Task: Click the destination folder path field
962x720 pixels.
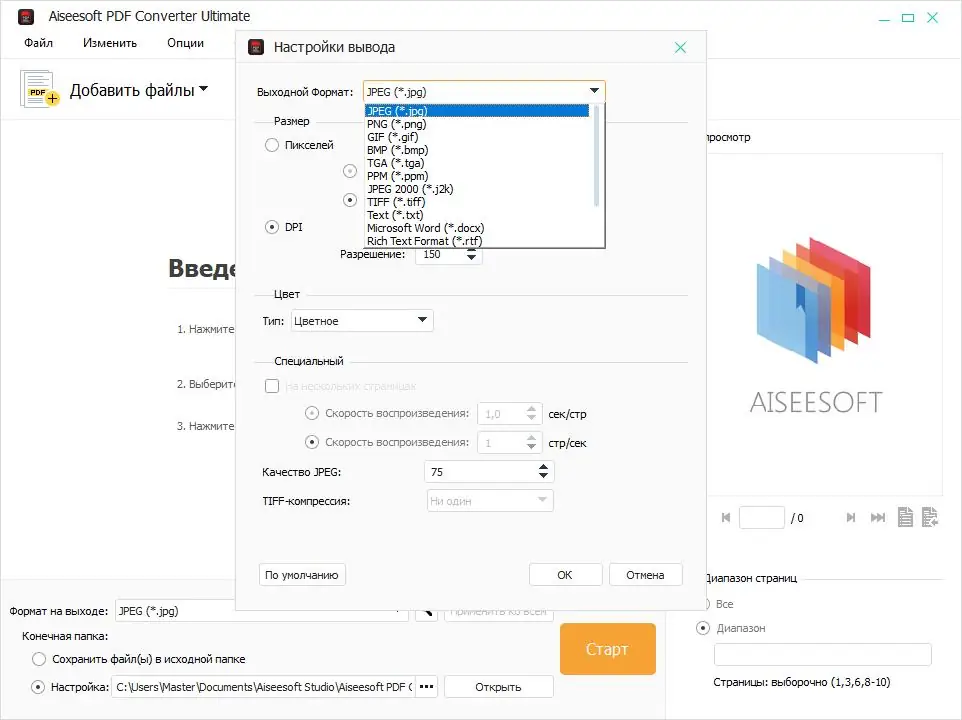Action: pyautogui.click(x=264, y=687)
